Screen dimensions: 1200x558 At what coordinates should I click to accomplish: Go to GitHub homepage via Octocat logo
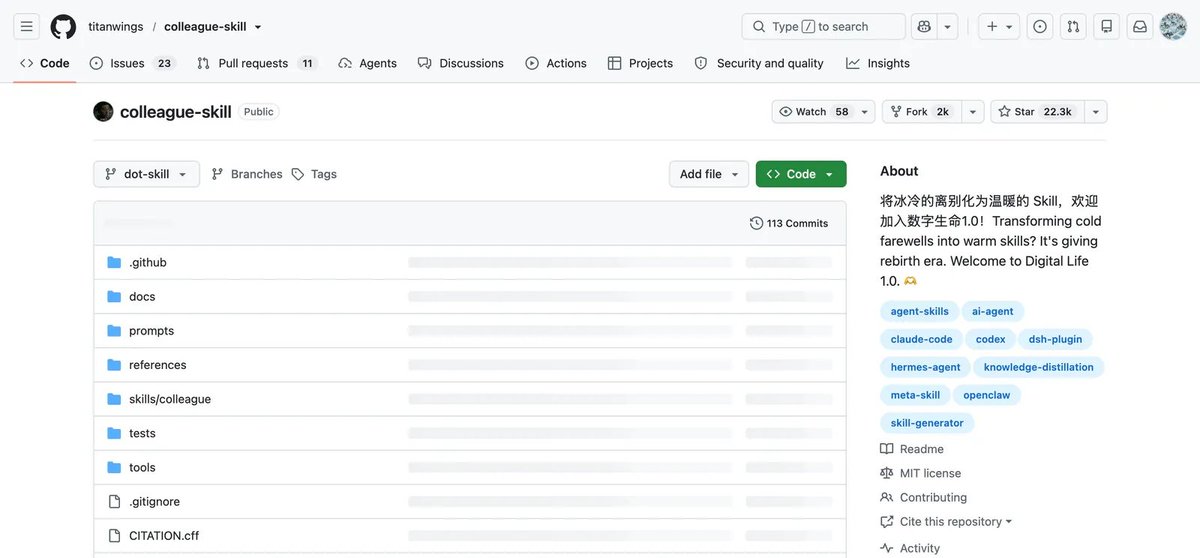pyautogui.click(x=63, y=27)
